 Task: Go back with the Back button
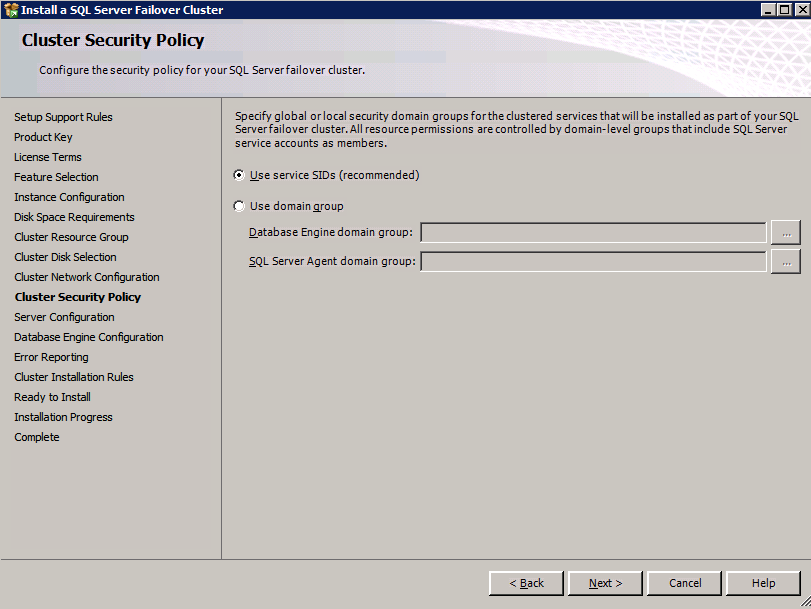(x=526, y=583)
